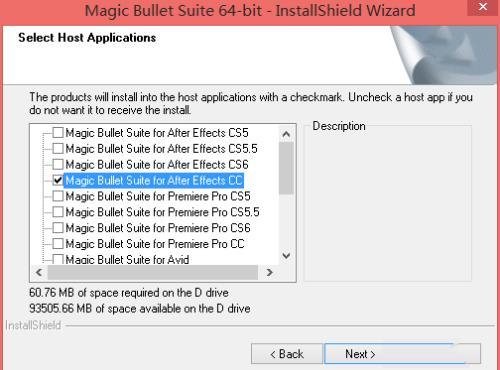Select the After Effects CS6 item text

[x=157, y=164]
